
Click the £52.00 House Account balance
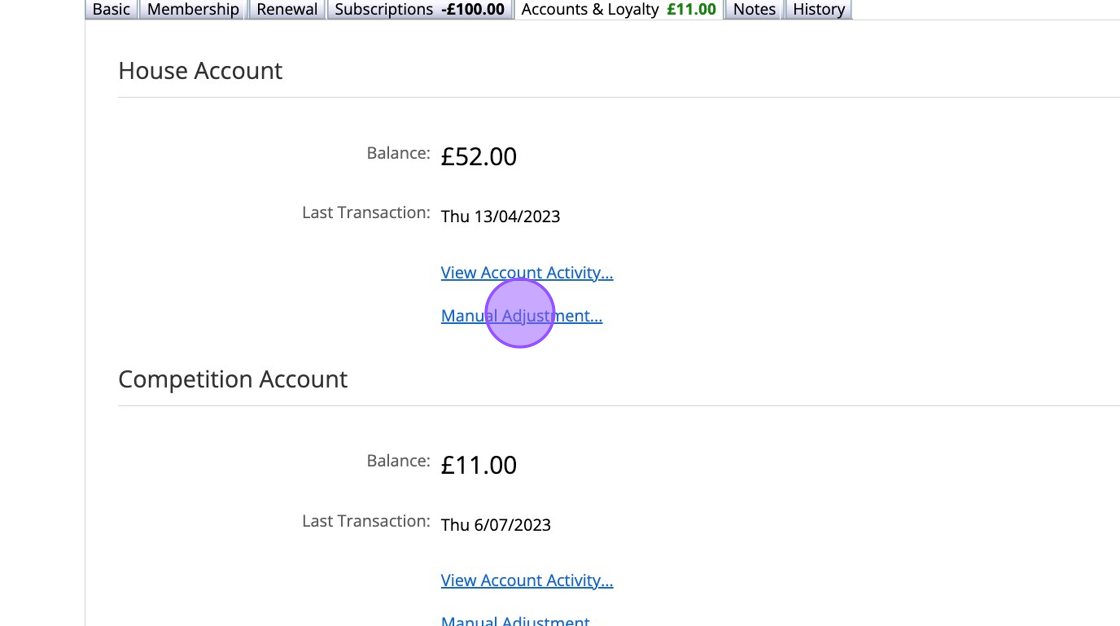478,157
